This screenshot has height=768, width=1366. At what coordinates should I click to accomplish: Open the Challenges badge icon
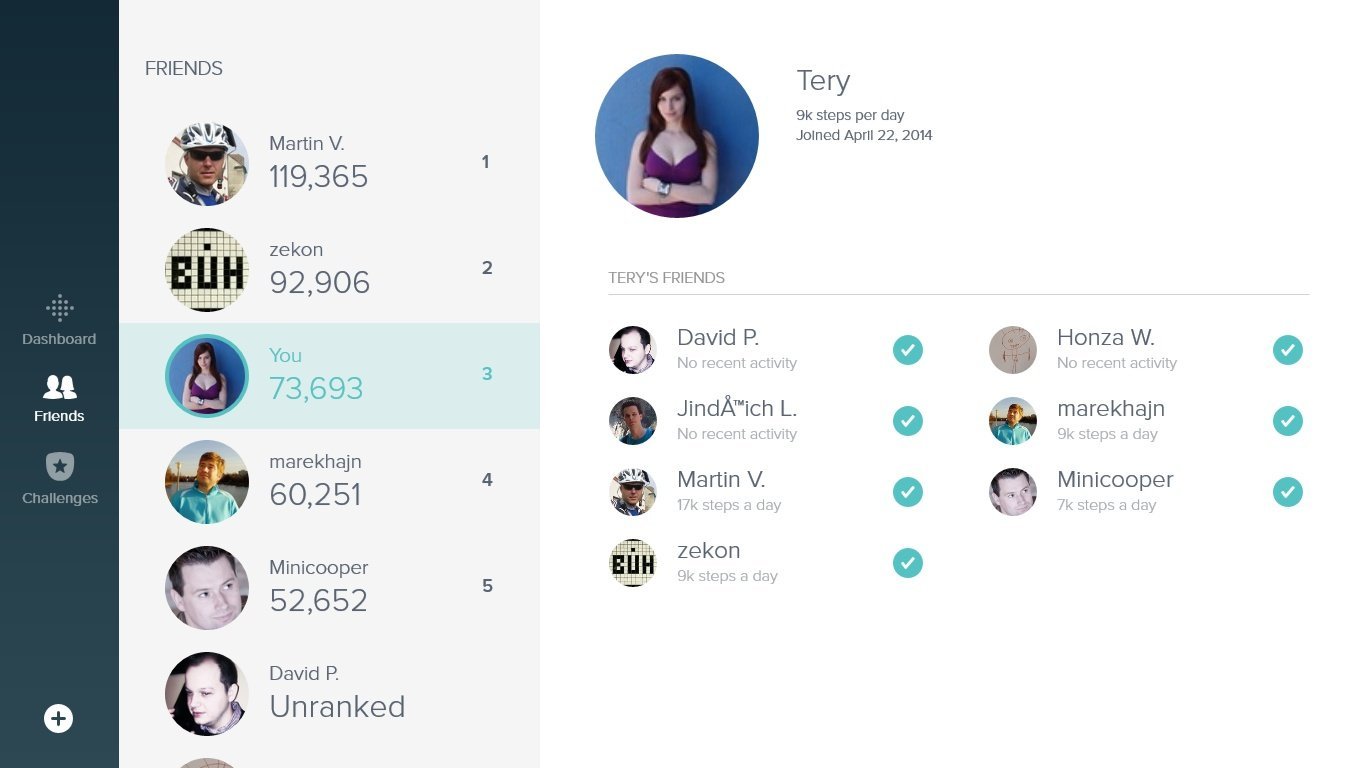60,467
